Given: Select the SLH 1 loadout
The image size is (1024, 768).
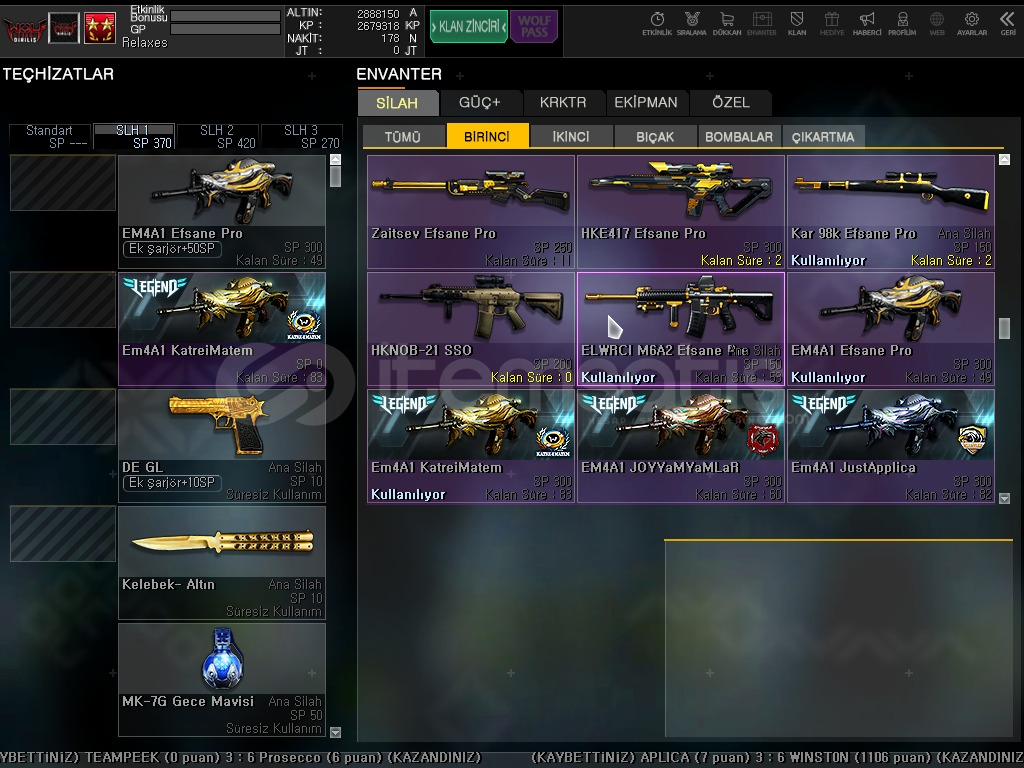Looking at the screenshot, I should (x=134, y=136).
